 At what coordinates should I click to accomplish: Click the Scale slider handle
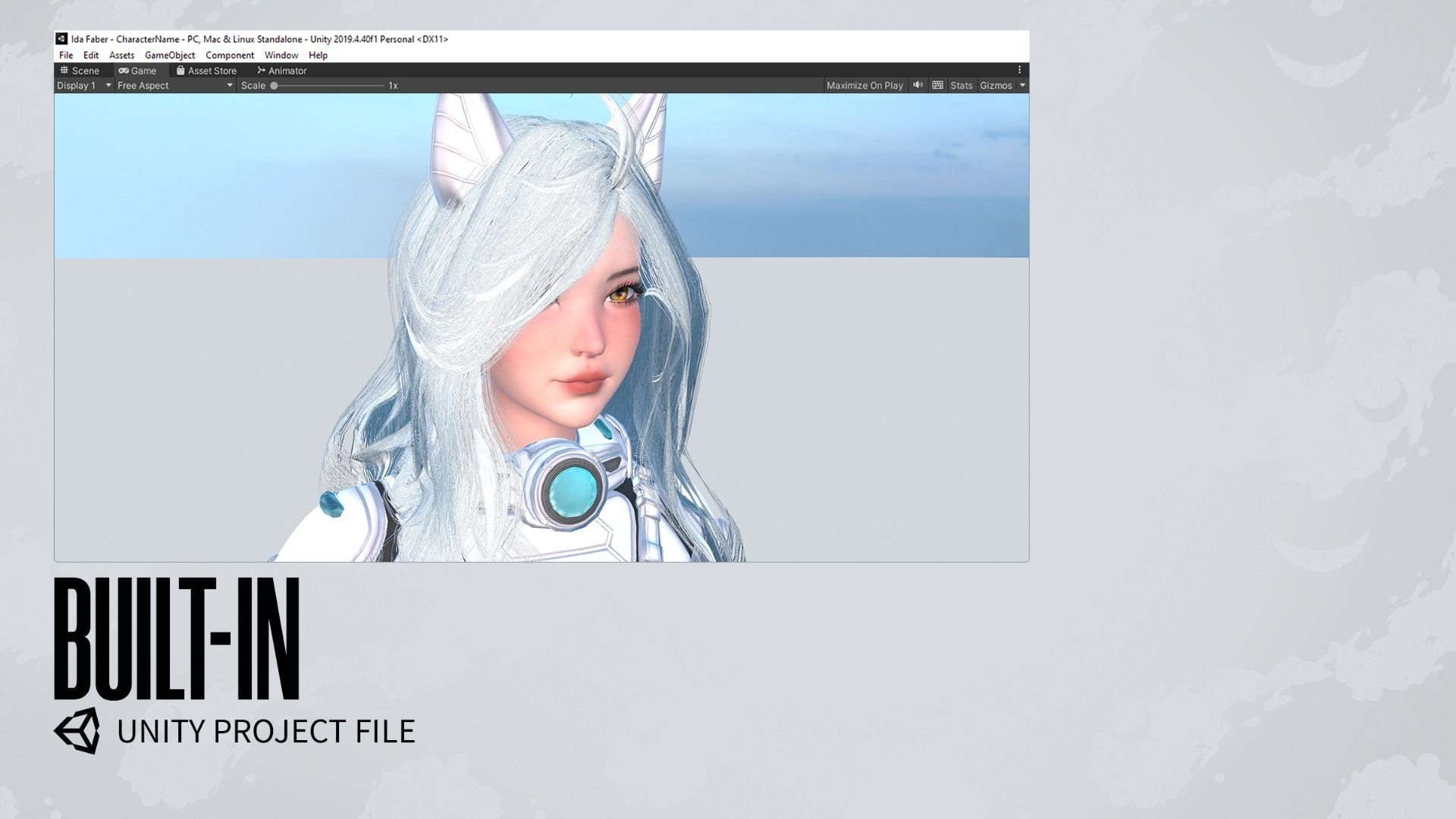coord(275,86)
